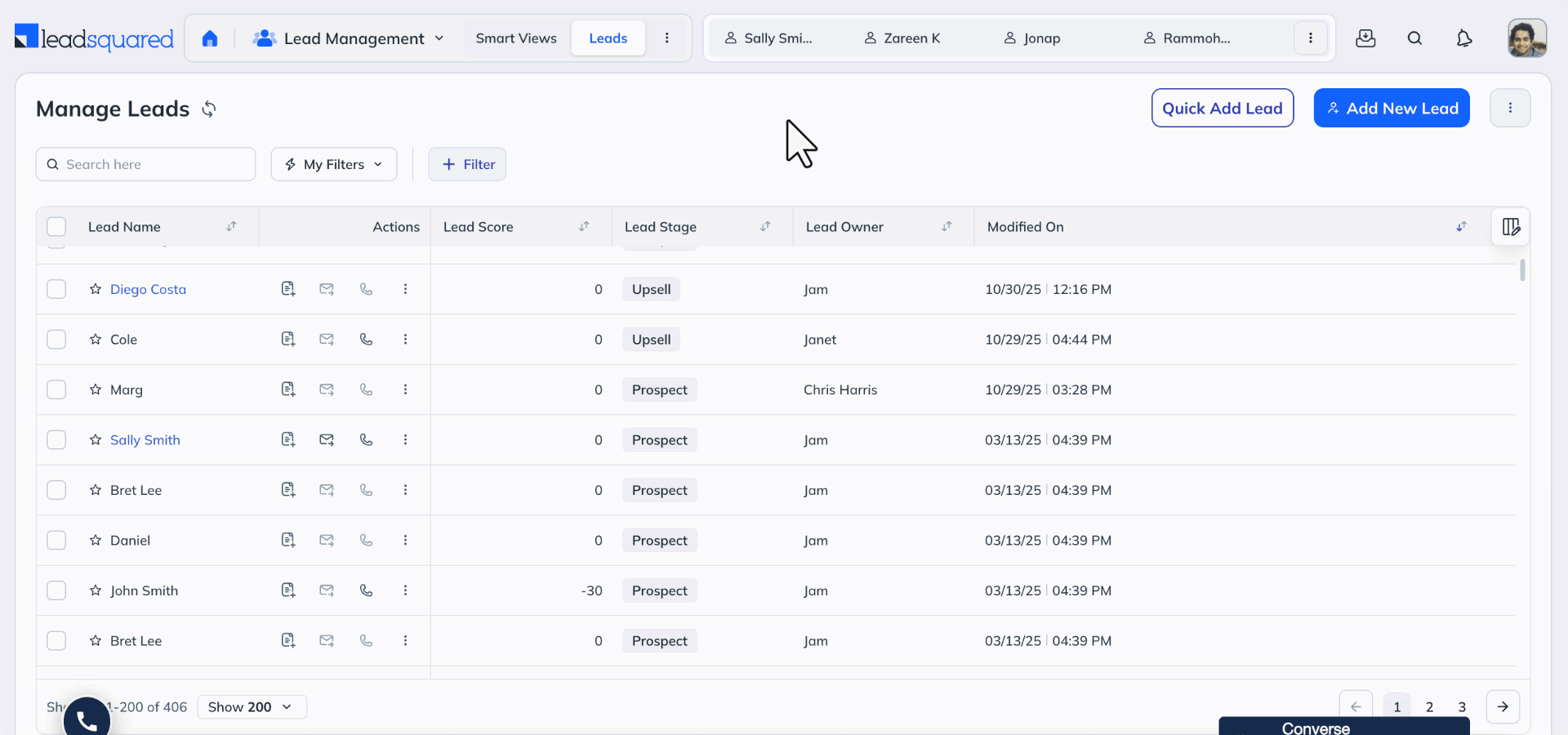Call Sally Smith using phone icon
Viewport: 1568px width, 735px height.
[365, 439]
